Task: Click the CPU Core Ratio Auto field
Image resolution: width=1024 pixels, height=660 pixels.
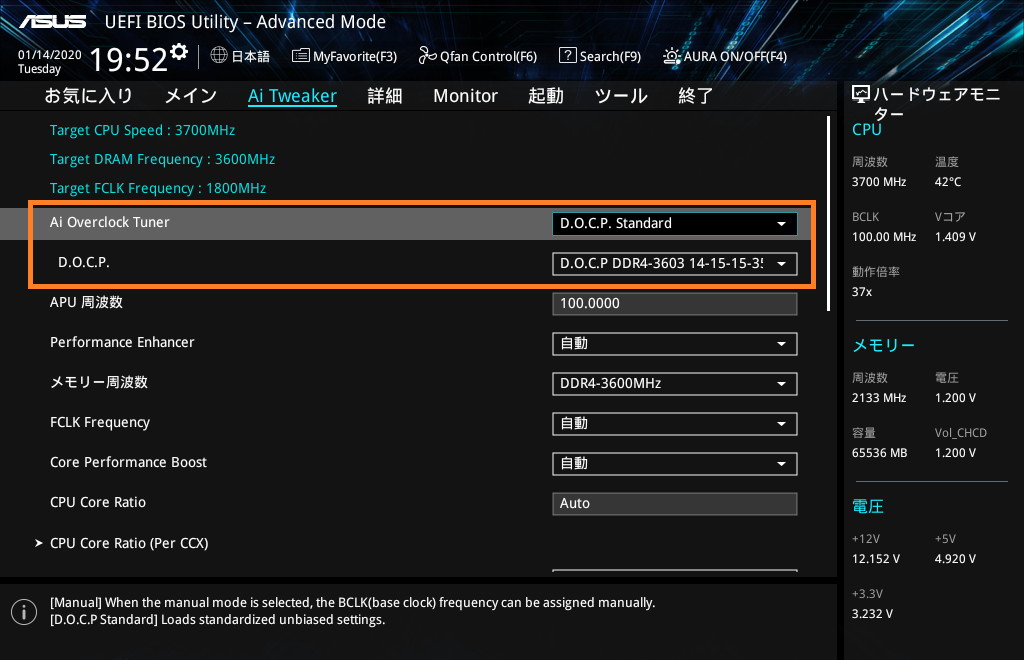Action: (675, 503)
